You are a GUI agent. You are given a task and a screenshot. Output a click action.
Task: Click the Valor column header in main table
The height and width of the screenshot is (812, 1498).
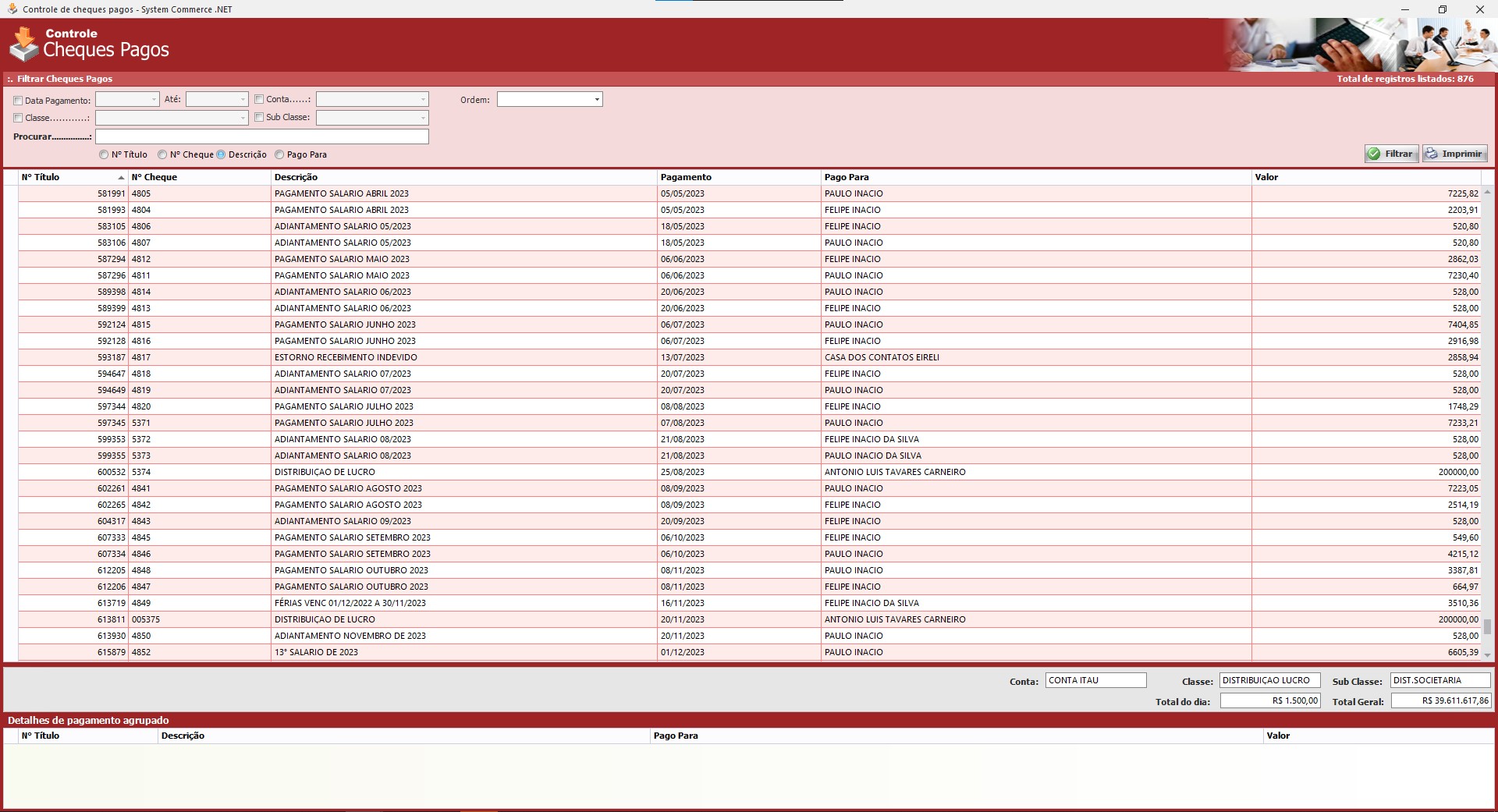point(1266,177)
